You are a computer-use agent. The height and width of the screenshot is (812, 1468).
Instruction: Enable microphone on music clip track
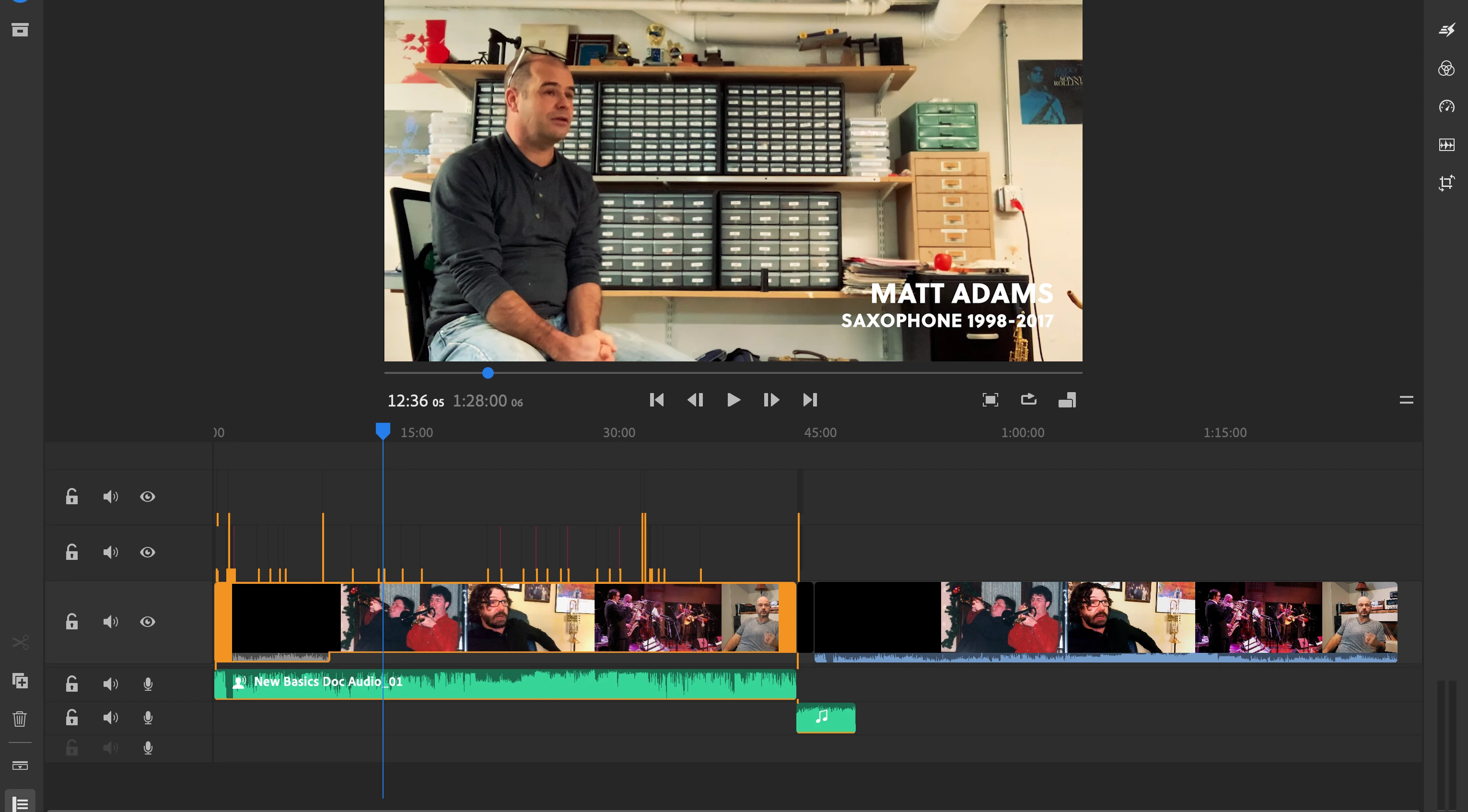click(148, 718)
